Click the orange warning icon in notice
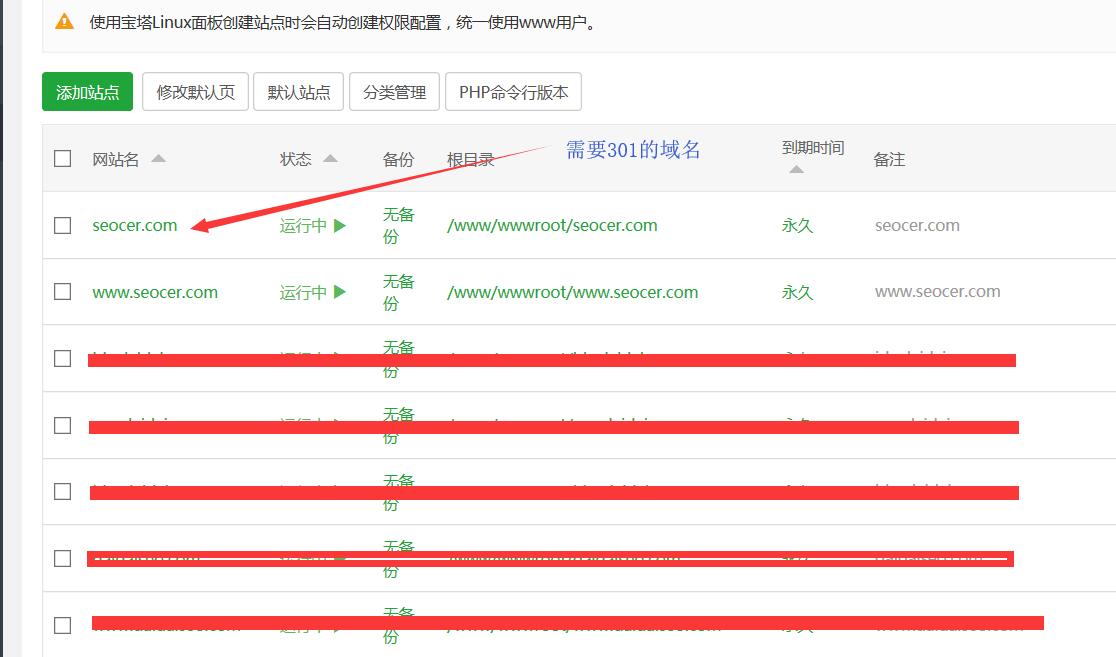Viewport: 1116px width, 657px height. [64, 21]
